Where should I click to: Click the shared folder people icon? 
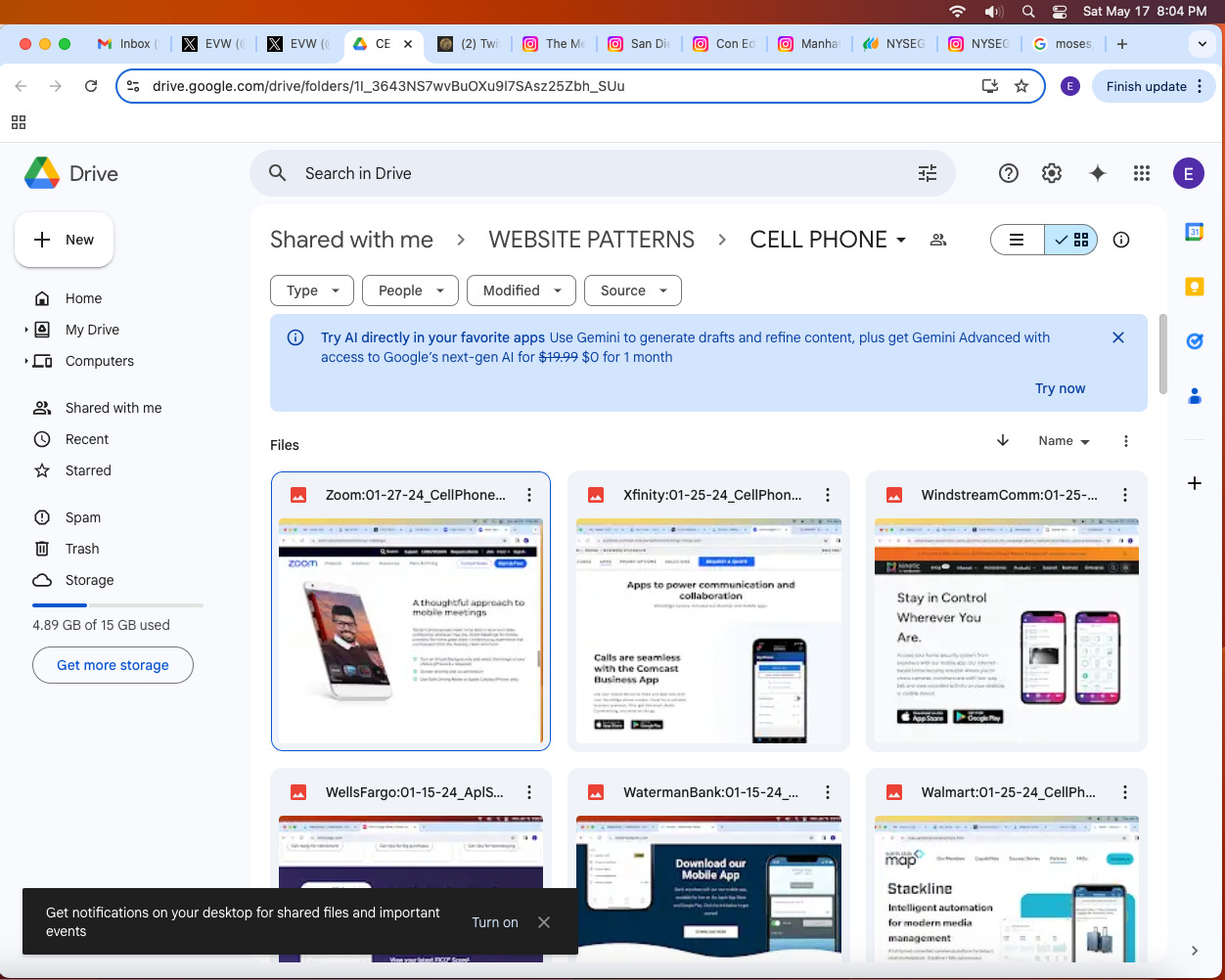[938, 240]
